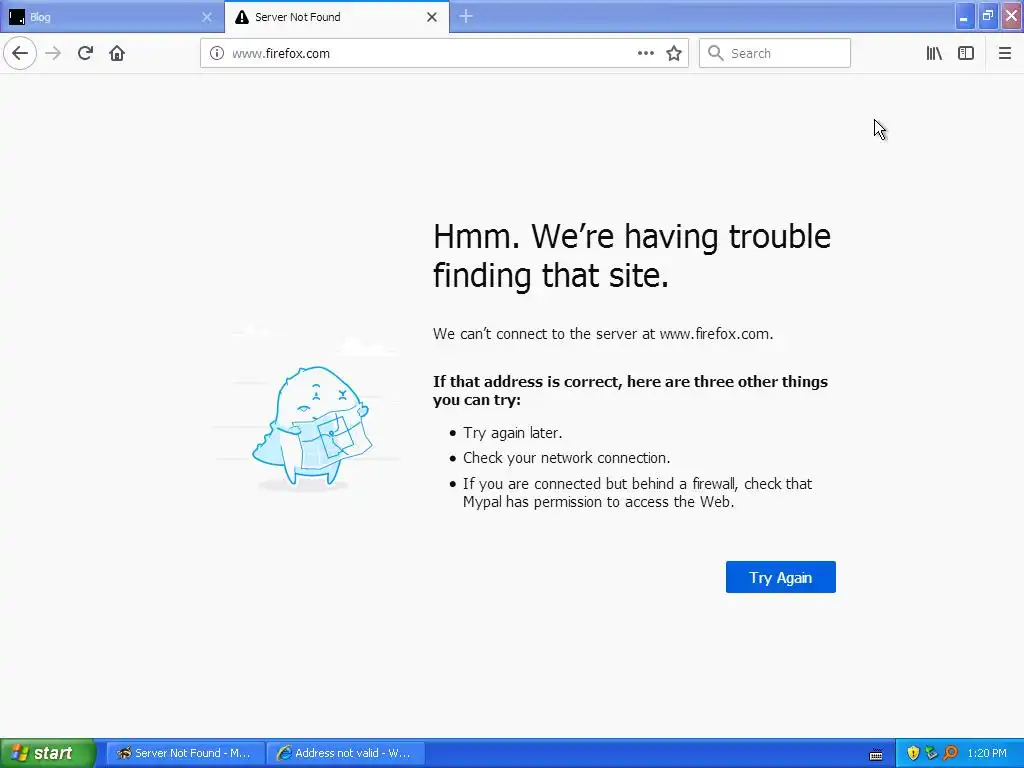Click the security shield tray icon
Image resolution: width=1024 pixels, height=768 pixels.
coord(913,753)
